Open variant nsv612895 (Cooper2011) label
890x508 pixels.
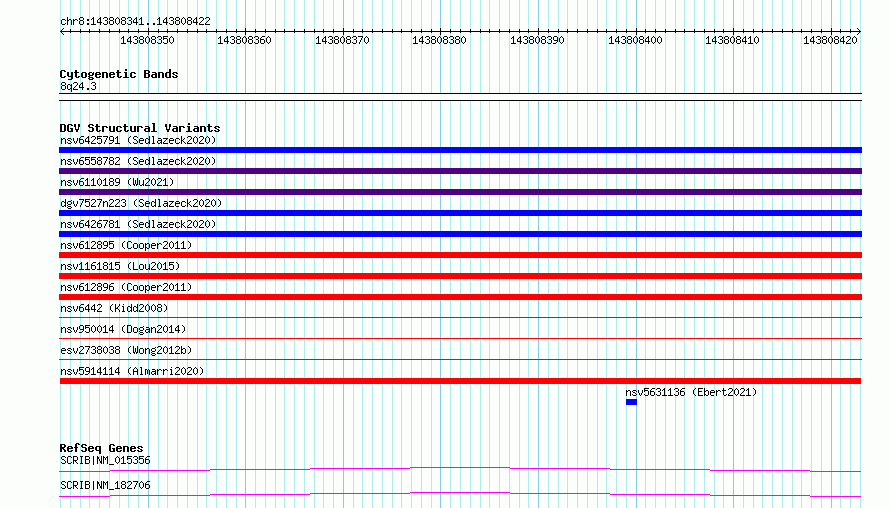[x=126, y=245]
